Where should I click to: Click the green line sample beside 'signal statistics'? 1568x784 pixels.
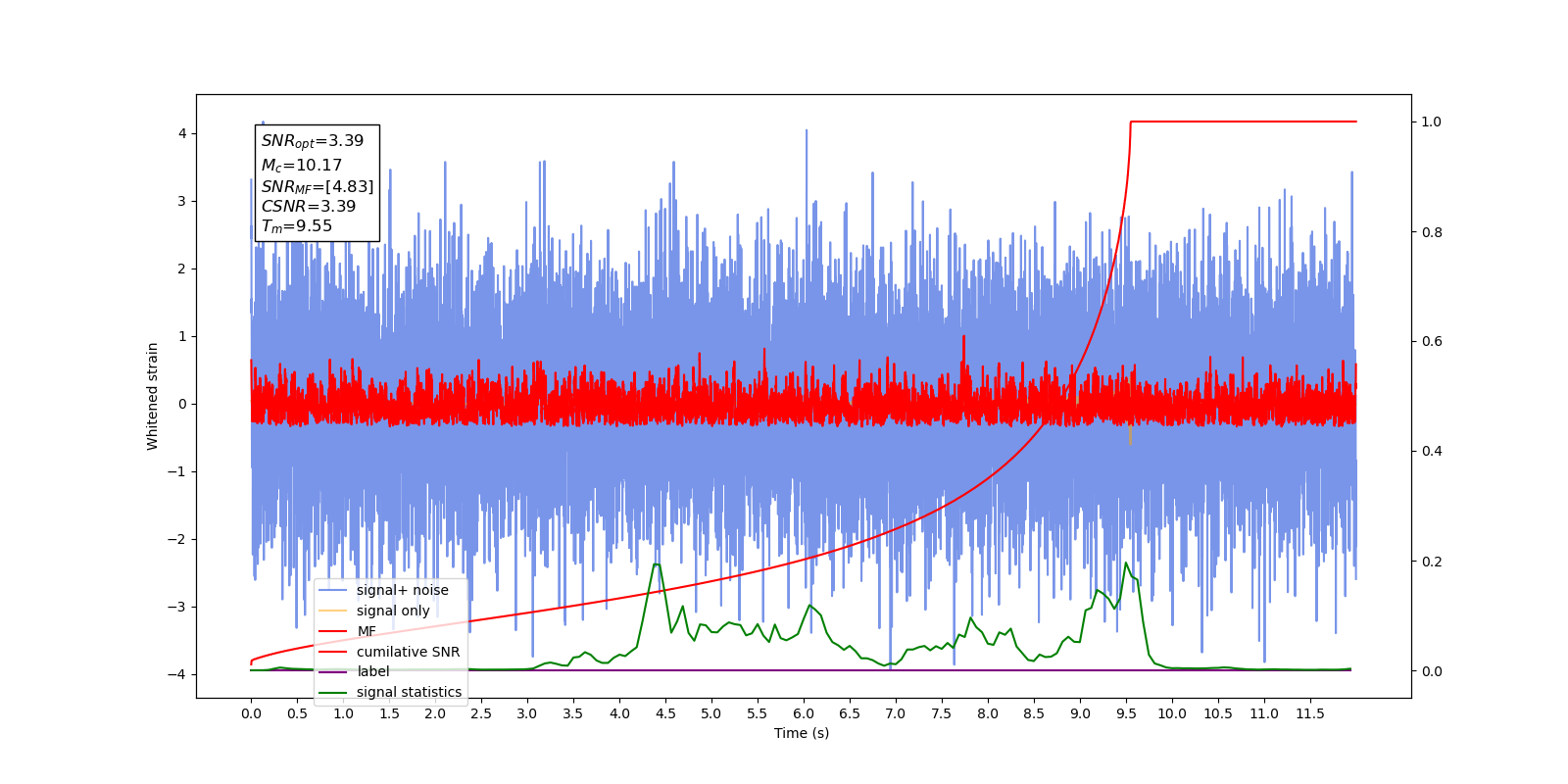(x=333, y=692)
